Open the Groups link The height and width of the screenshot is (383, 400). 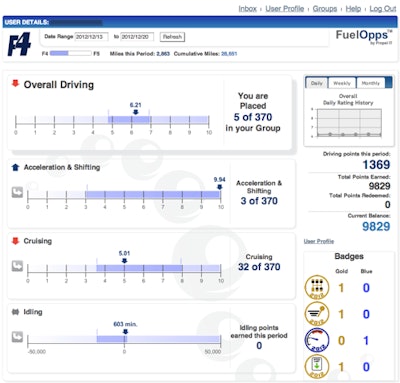tap(325, 9)
